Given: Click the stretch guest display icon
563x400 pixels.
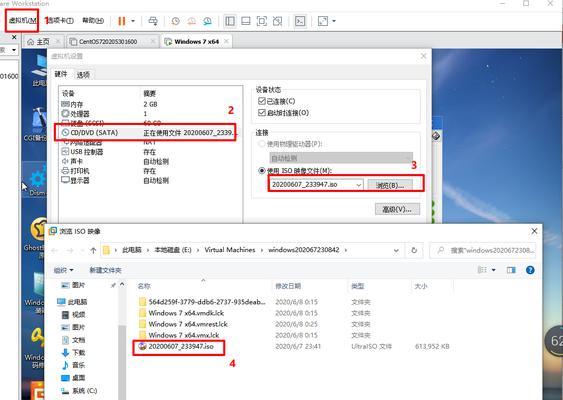Looking at the screenshot, I should [x=323, y=21].
